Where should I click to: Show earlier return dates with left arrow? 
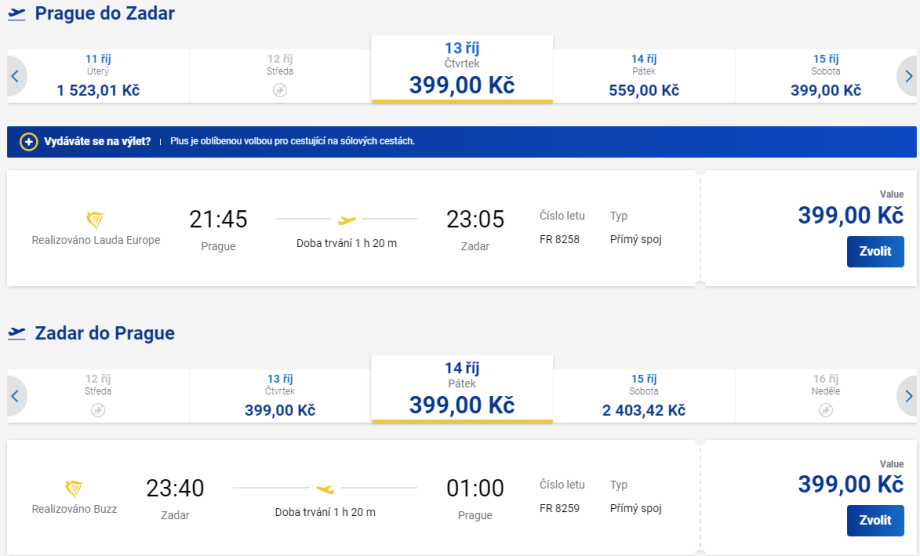[x=14, y=396]
